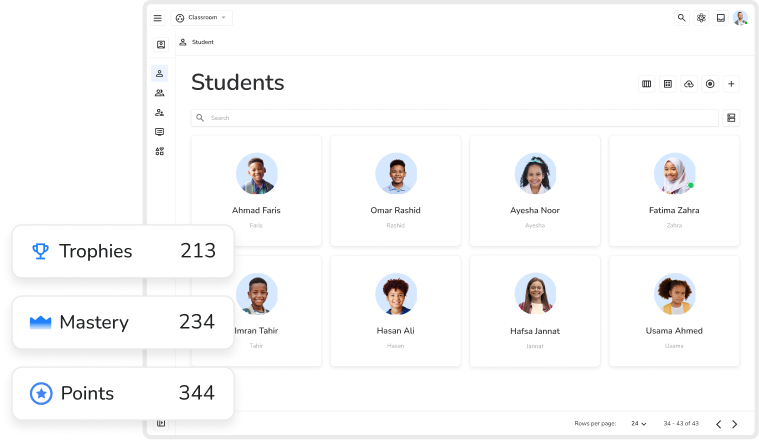Go to the next page arrow
Screen dimensions: 759x440
tap(735, 424)
